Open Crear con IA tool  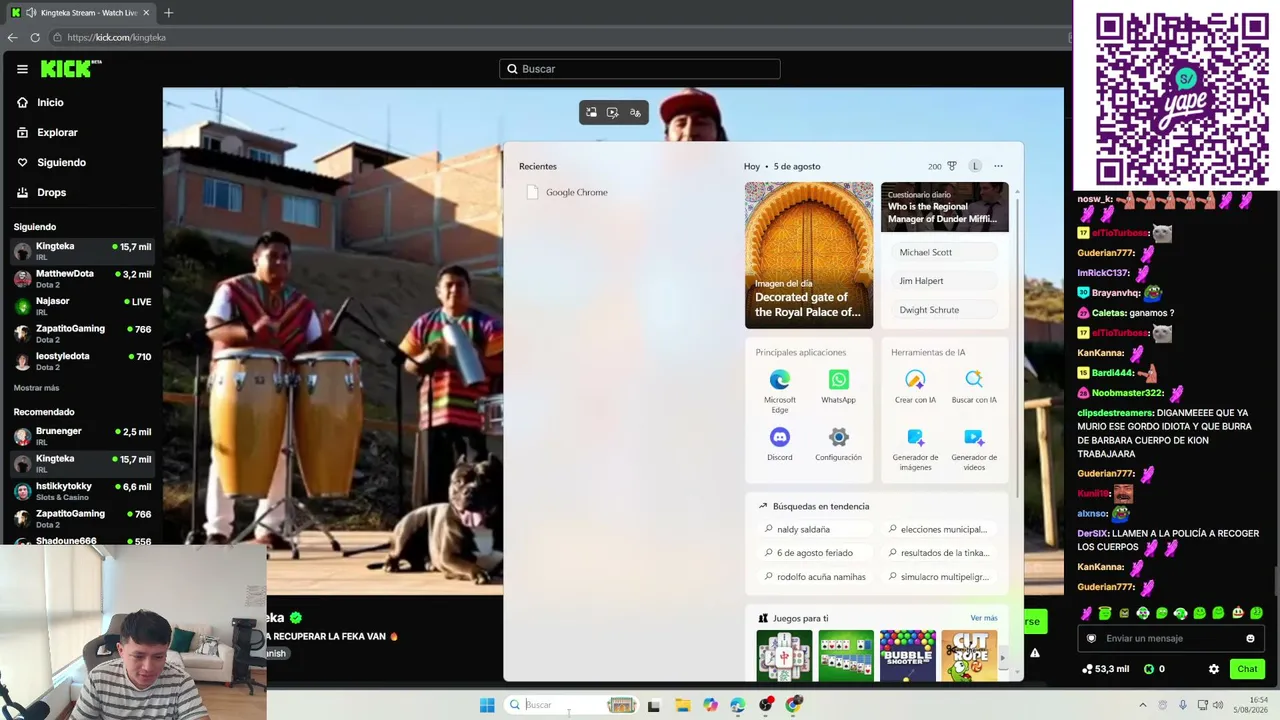915,387
